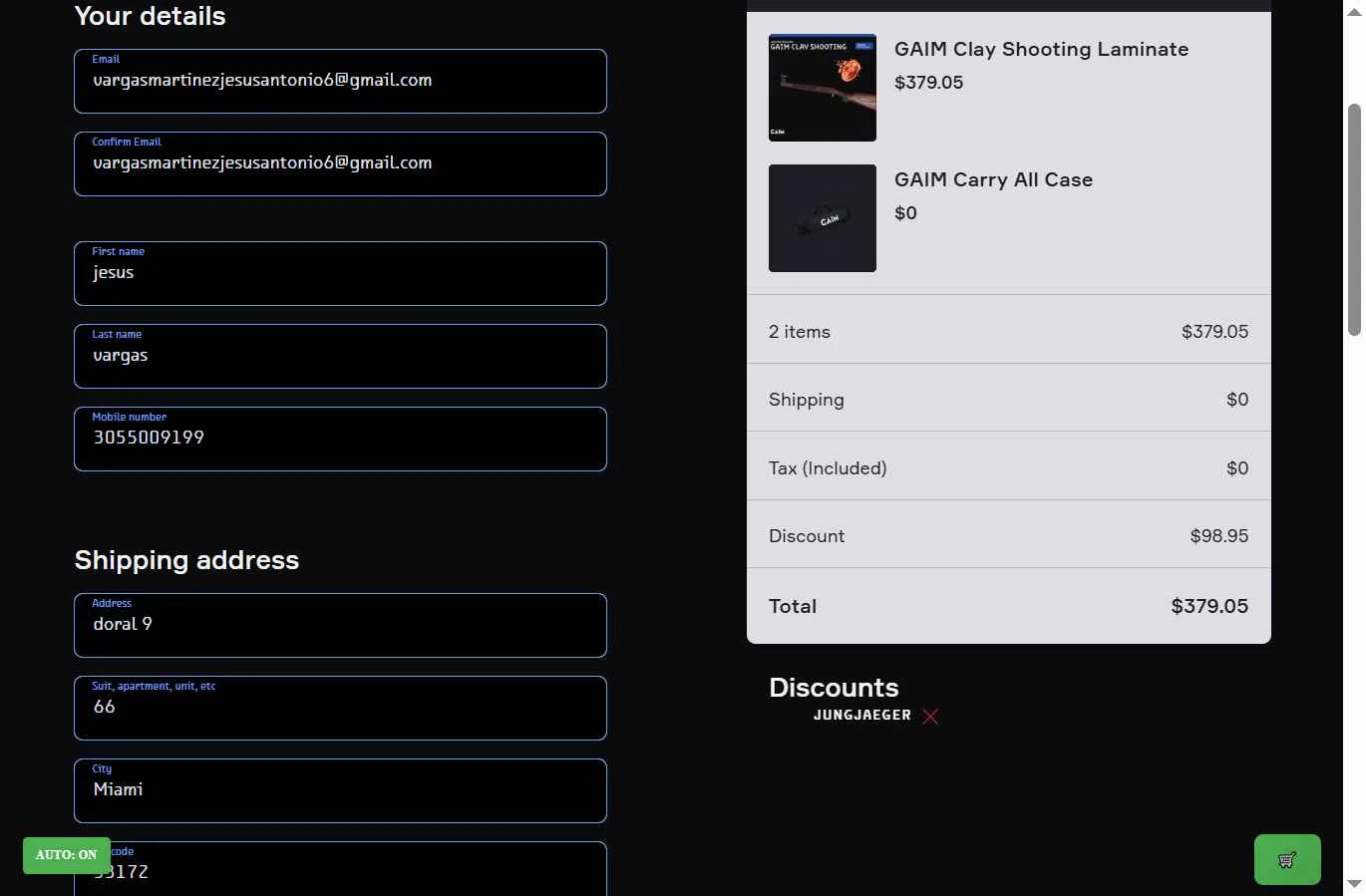
Task: Click the 2 items row label
Action: [x=800, y=332]
